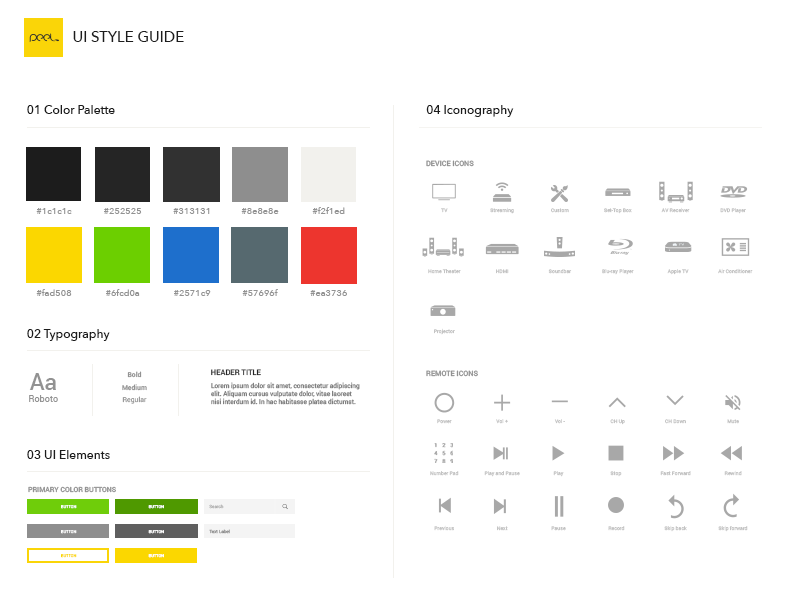
Task: Select the HDMI device icon
Action: [x=502, y=249]
